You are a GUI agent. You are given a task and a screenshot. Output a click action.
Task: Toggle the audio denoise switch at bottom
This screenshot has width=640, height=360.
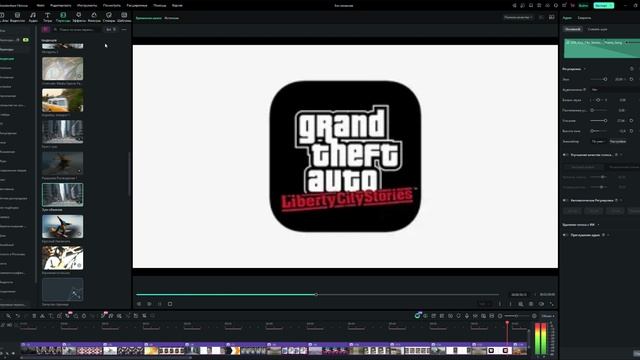565,235
